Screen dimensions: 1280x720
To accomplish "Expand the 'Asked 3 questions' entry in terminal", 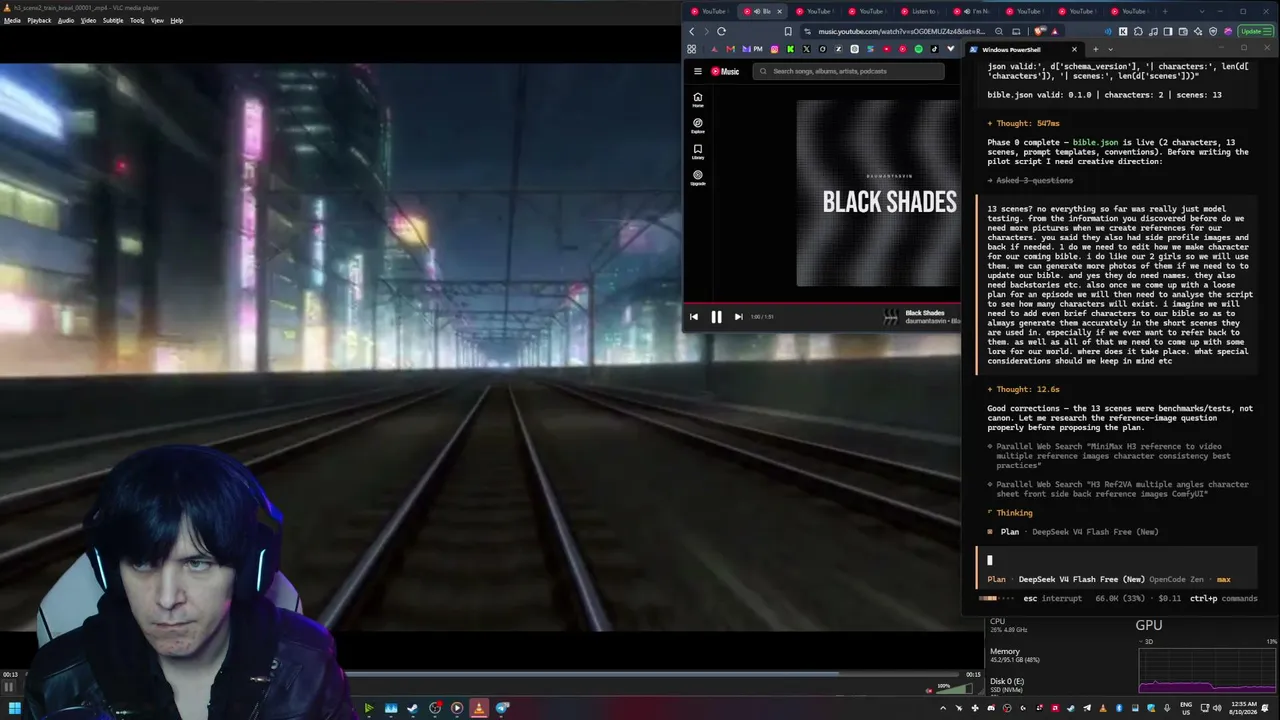I will 1030,180.
